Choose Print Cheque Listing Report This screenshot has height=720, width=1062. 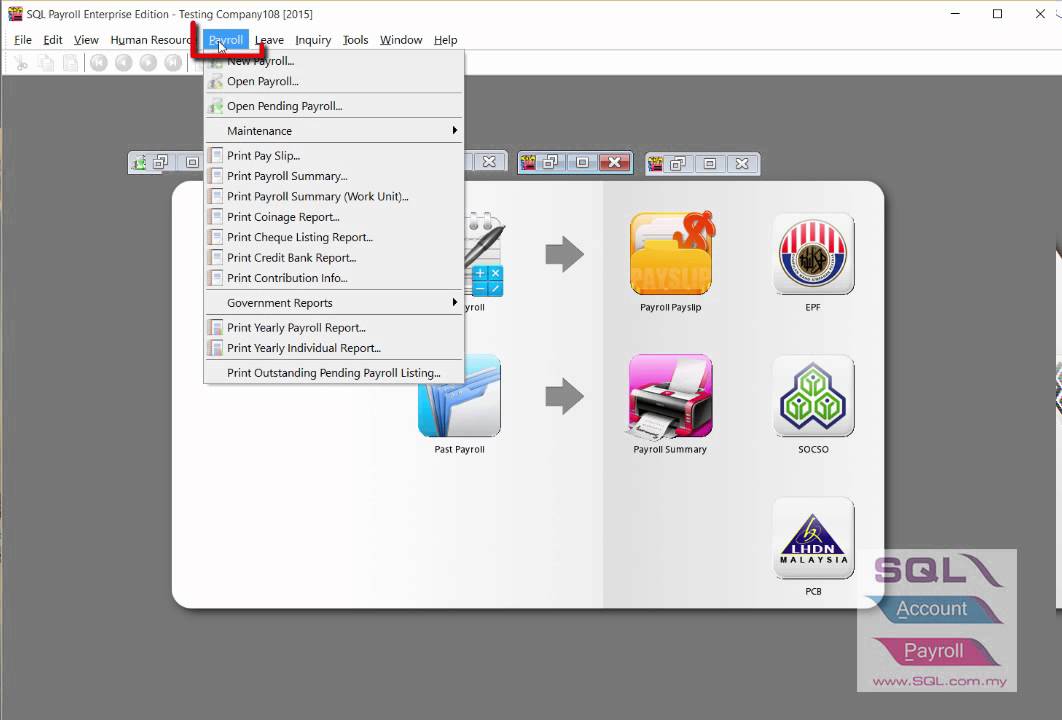click(x=334, y=237)
